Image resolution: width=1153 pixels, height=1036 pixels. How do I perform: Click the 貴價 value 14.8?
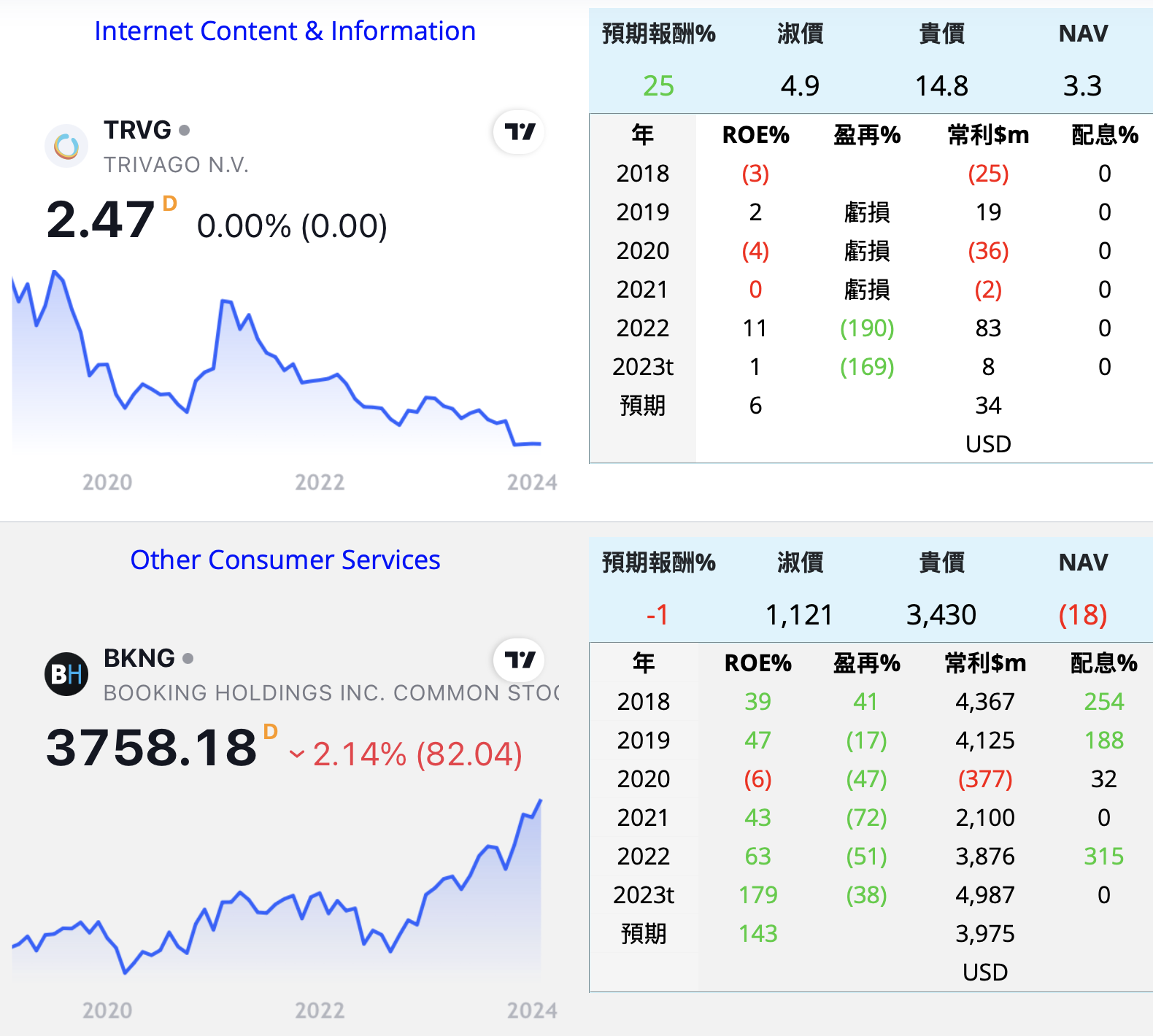pos(942,86)
